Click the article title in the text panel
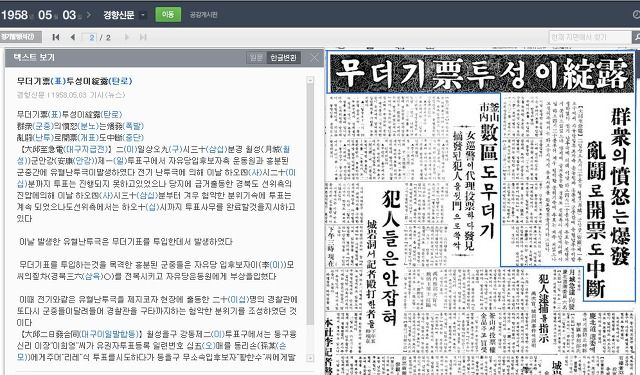Image resolution: width=640 pixels, height=375 pixels. [74, 81]
